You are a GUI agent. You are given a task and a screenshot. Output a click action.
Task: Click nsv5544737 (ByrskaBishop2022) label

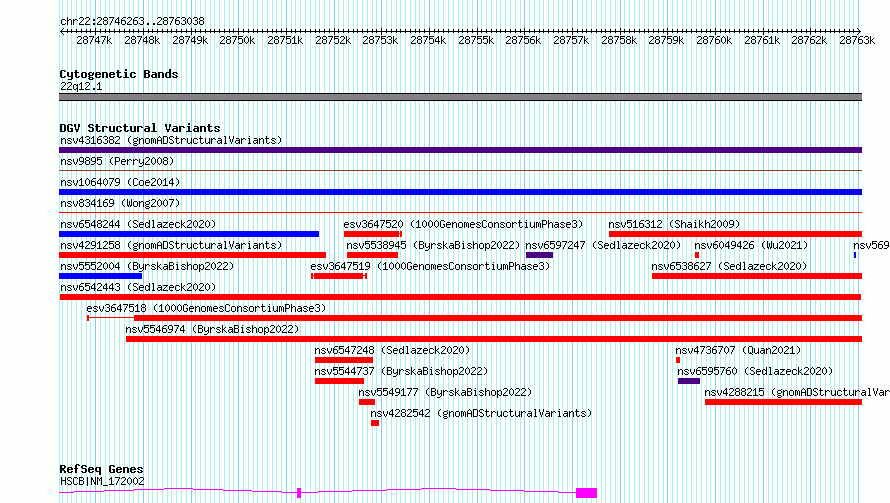401,371
